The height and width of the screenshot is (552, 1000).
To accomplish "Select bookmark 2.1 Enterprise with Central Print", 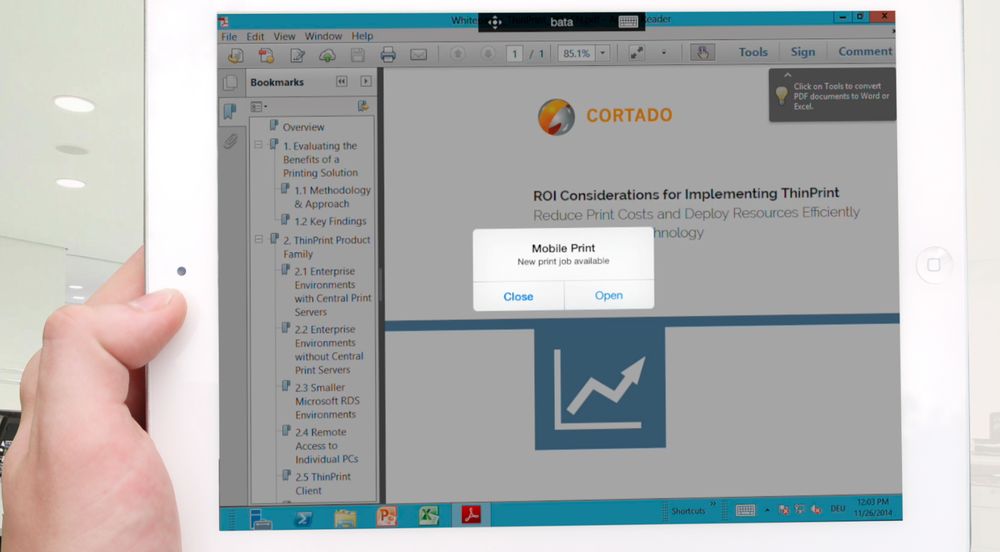I will coord(332,291).
